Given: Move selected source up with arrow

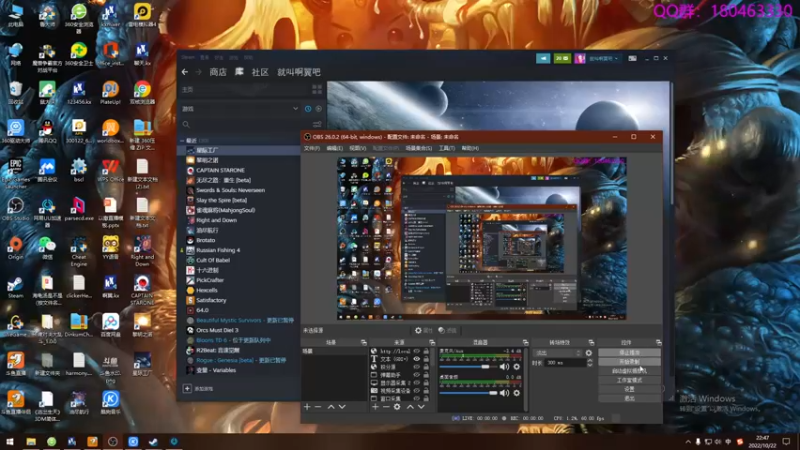Looking at the screenshot, I should (410, 407).
